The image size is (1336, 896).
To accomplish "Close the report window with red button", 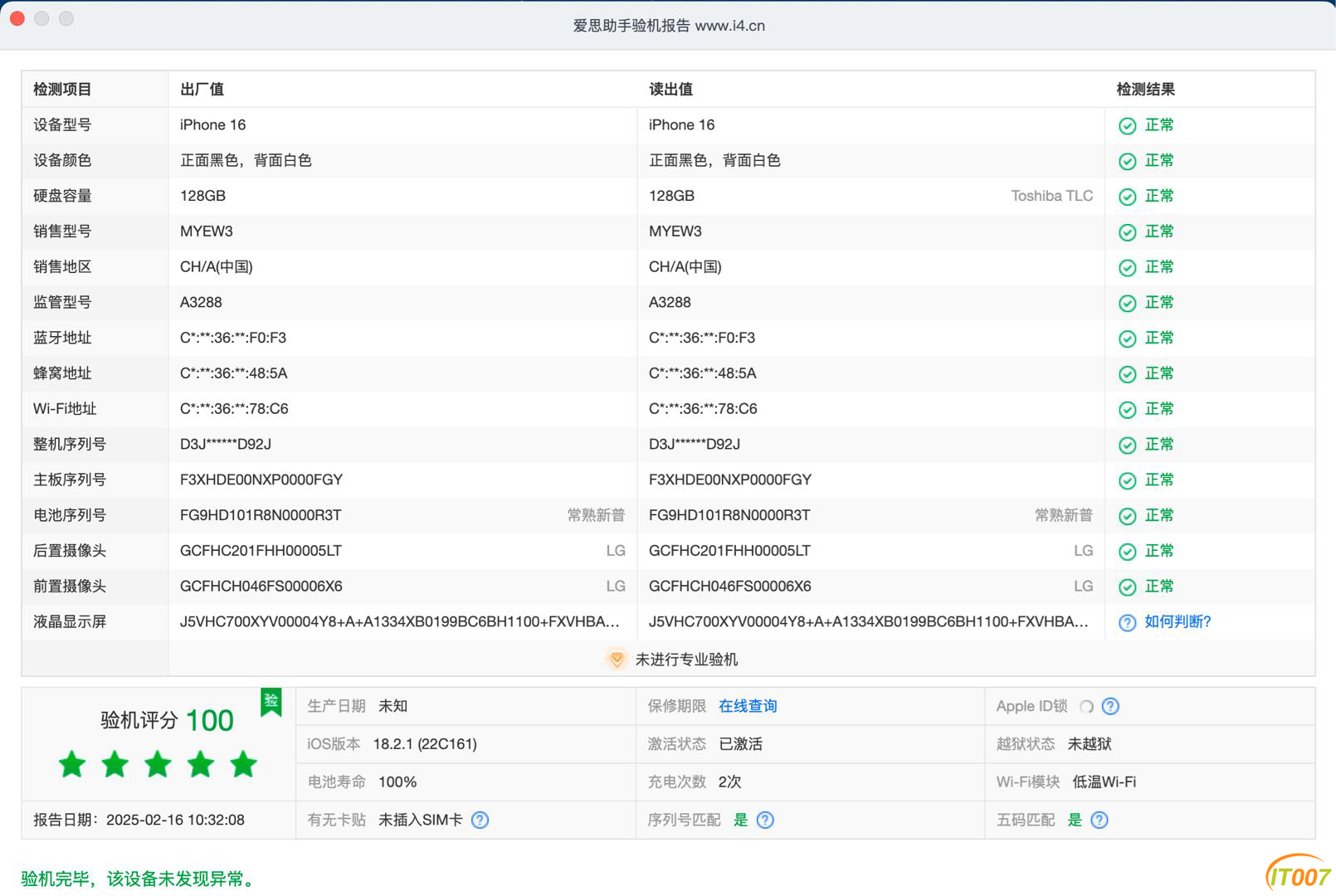I will pos(17,18).
